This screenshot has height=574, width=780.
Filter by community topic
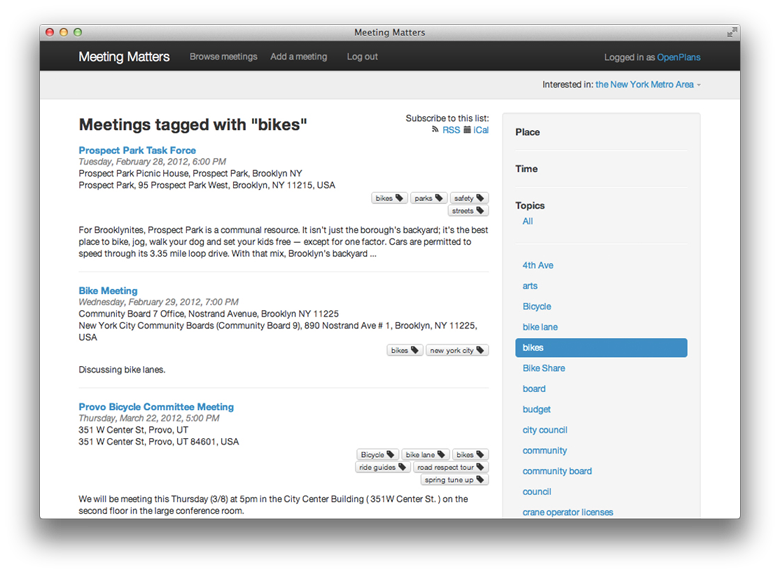click(x=545, y=451)
